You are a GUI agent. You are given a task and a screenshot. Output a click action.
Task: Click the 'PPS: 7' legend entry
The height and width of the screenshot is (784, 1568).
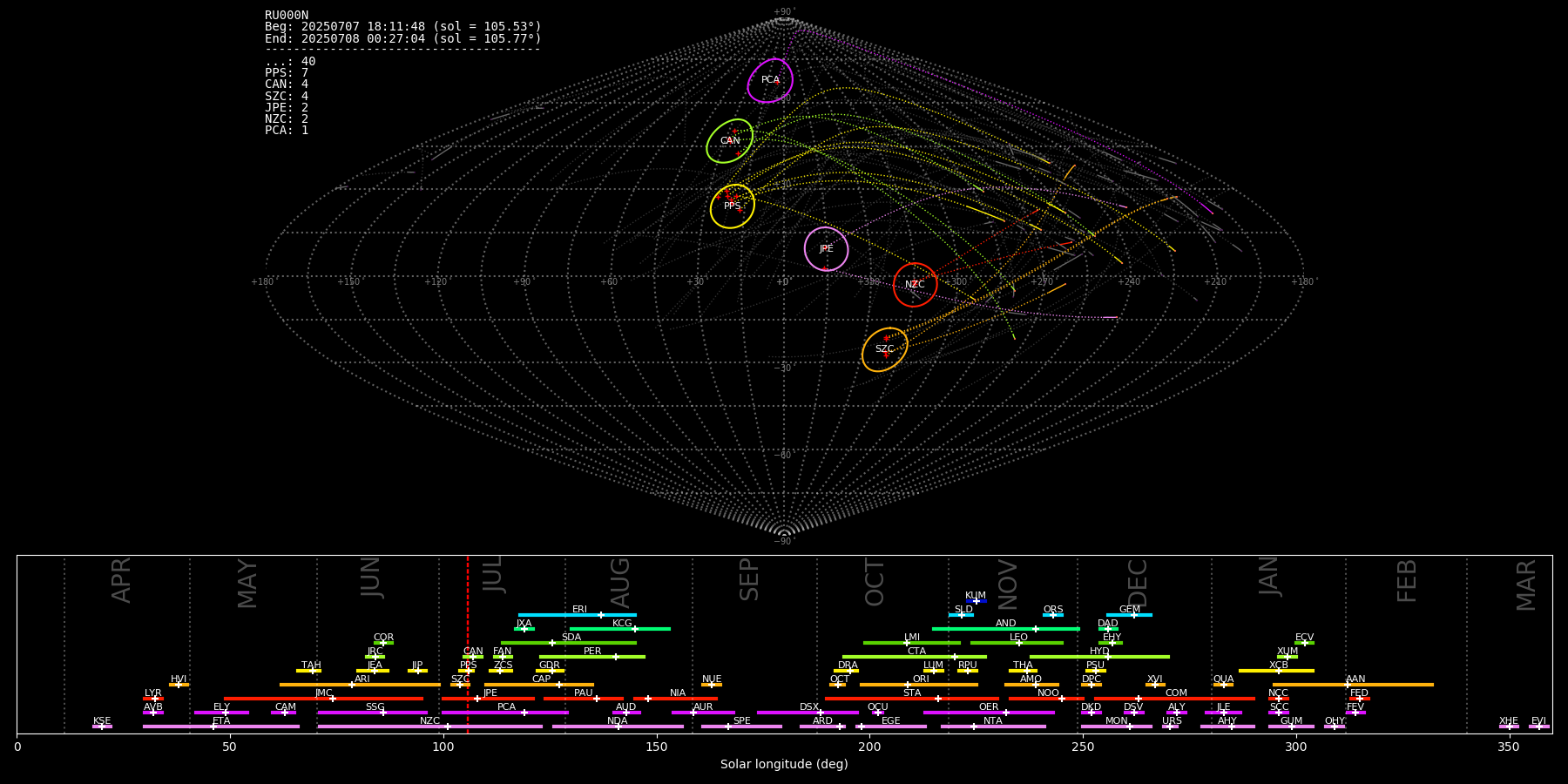(287, 73)
